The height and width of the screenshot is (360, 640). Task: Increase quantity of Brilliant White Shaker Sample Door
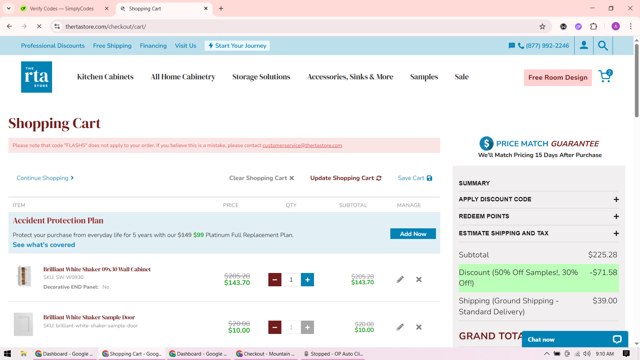(307, 327)
